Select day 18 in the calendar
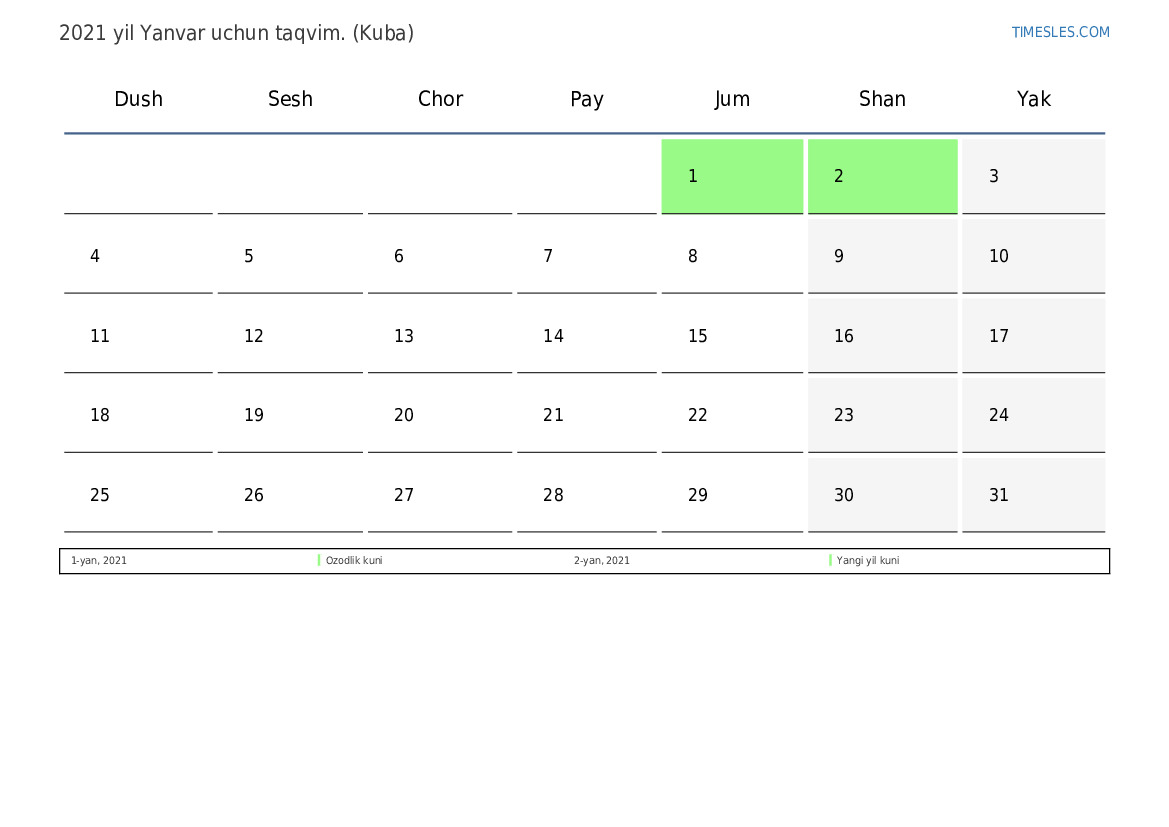 (139, 415)
